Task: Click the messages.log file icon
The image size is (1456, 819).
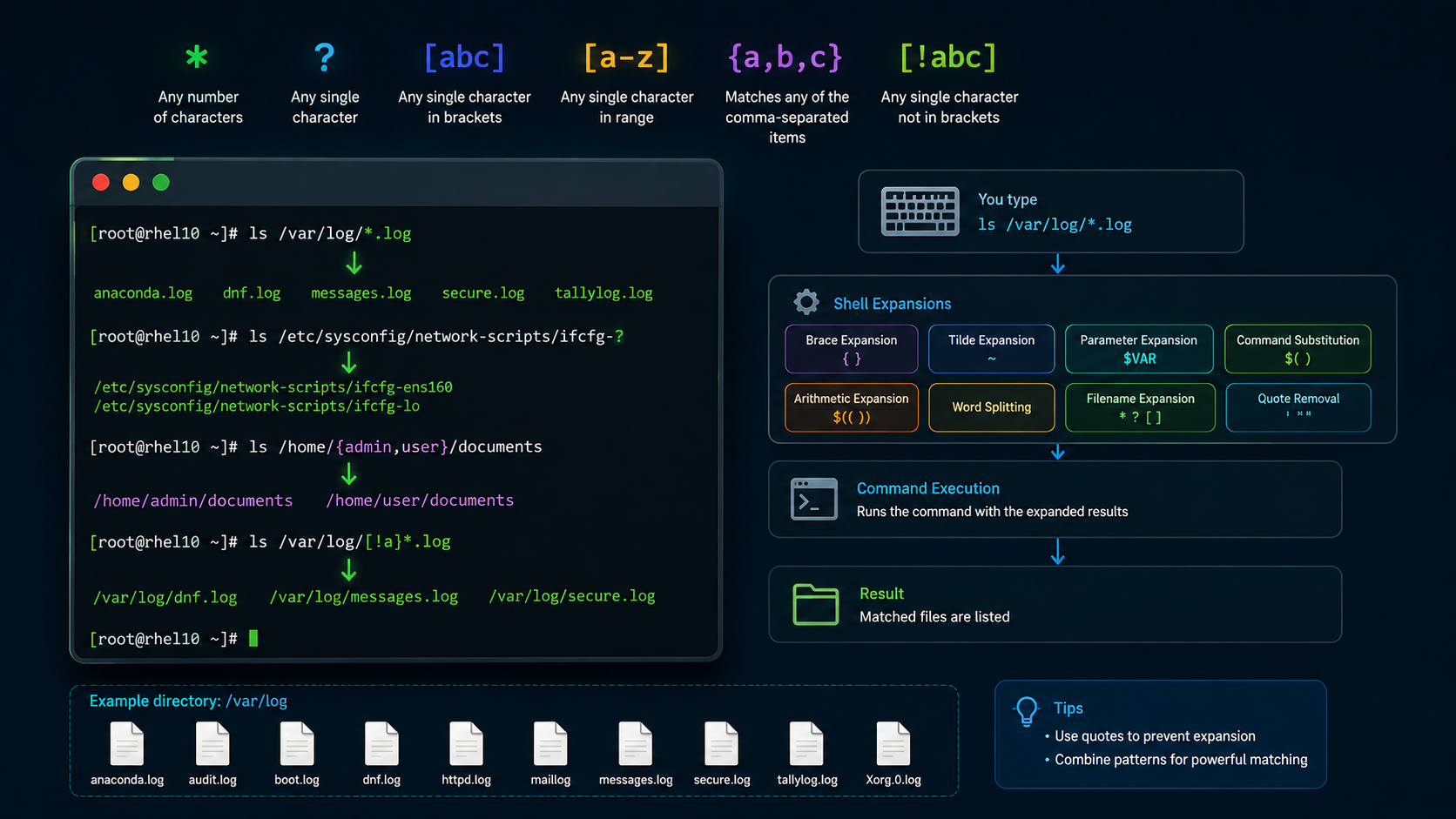Action: 636,744
